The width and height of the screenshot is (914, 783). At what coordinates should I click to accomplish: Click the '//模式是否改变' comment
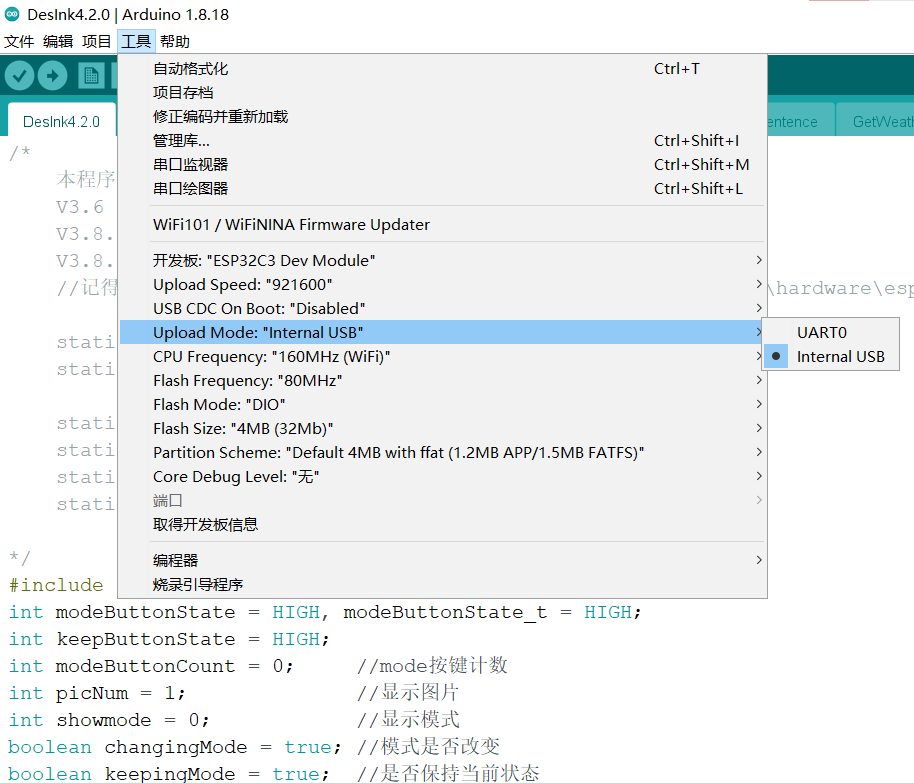tap(428, 747)
